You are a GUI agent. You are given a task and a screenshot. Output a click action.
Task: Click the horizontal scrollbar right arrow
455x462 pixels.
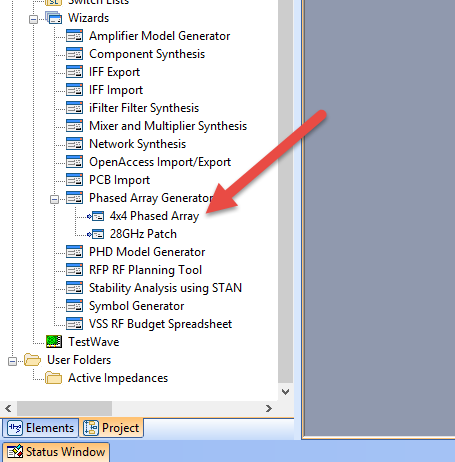point(269,408)
